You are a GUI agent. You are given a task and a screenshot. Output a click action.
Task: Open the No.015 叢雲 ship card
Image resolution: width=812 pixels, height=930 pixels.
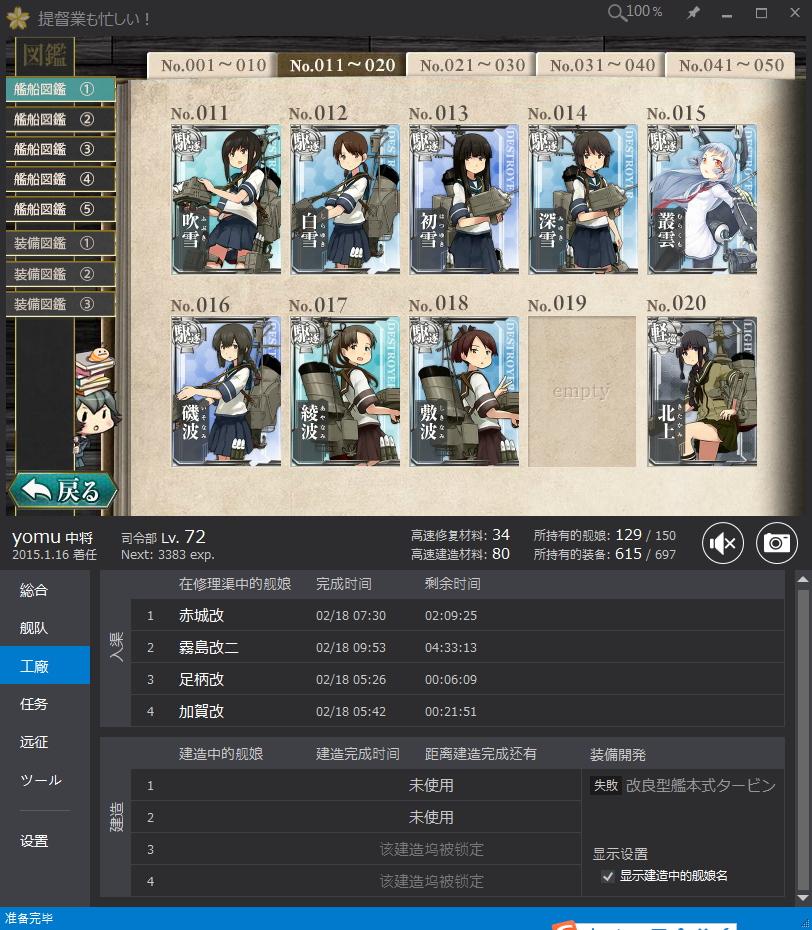[x=702, y=199]
